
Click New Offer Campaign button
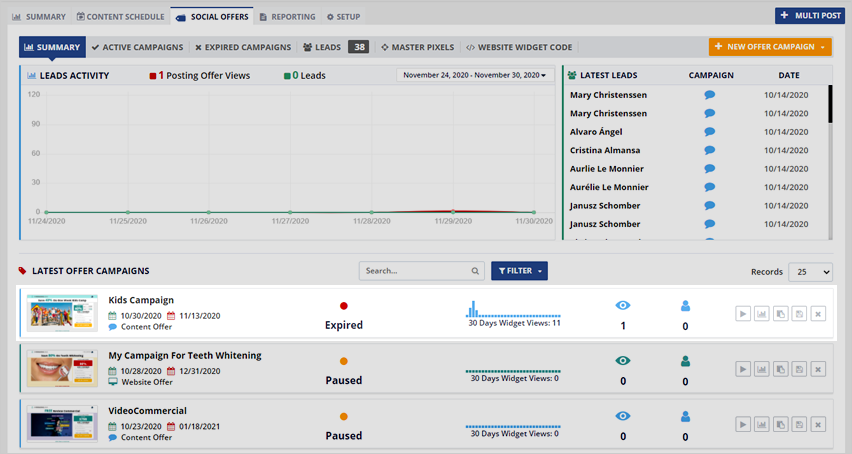pos(770,47)
